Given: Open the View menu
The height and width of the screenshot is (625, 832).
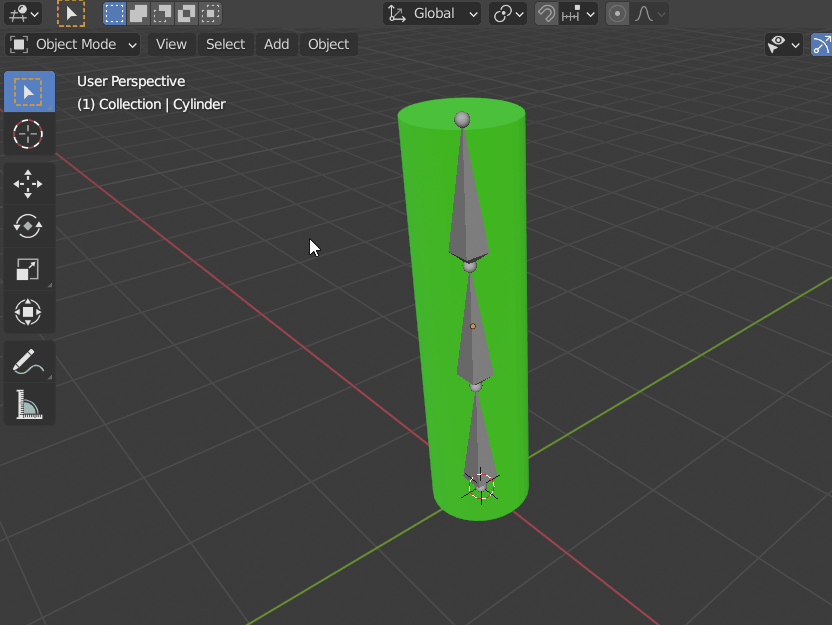Looking at the screenshot, I should 171,45.
